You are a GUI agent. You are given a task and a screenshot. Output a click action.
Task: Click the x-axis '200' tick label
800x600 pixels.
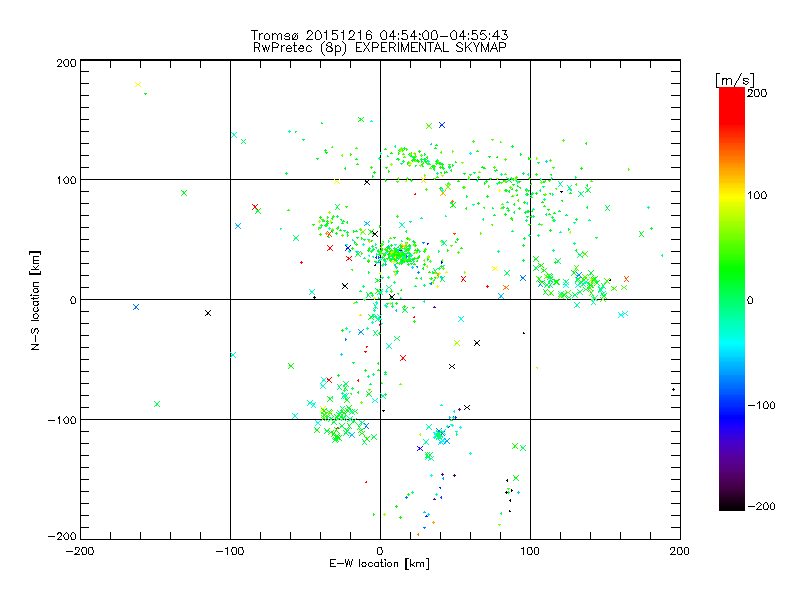680,551
